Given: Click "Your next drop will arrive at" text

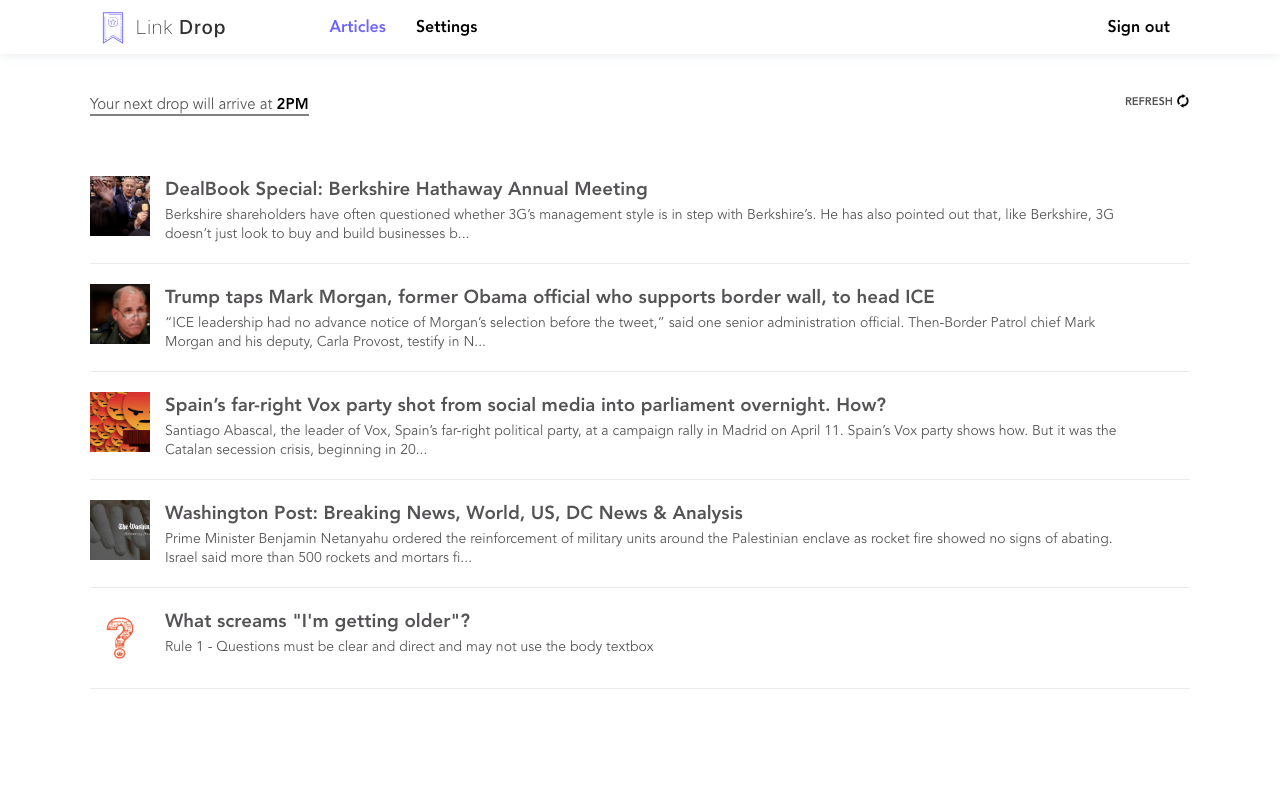Looking at the screenshot, I should 181,104.
